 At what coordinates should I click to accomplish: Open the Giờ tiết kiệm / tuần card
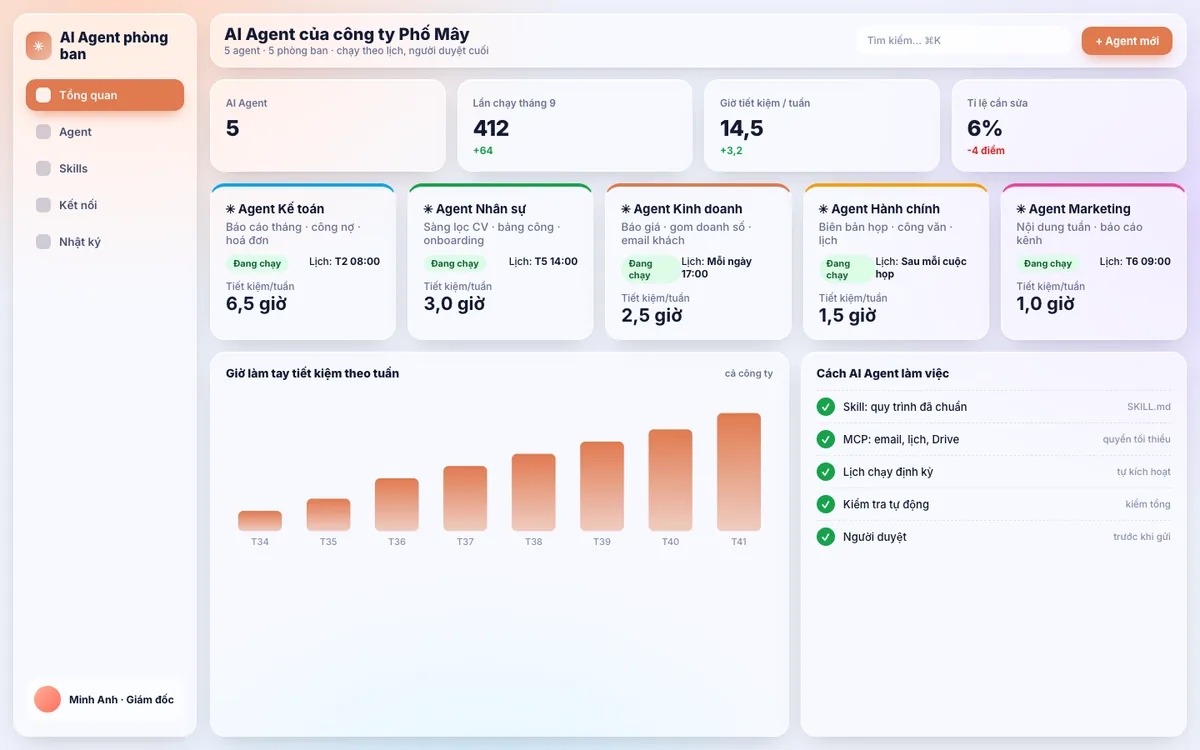click(x=822, y=125)
